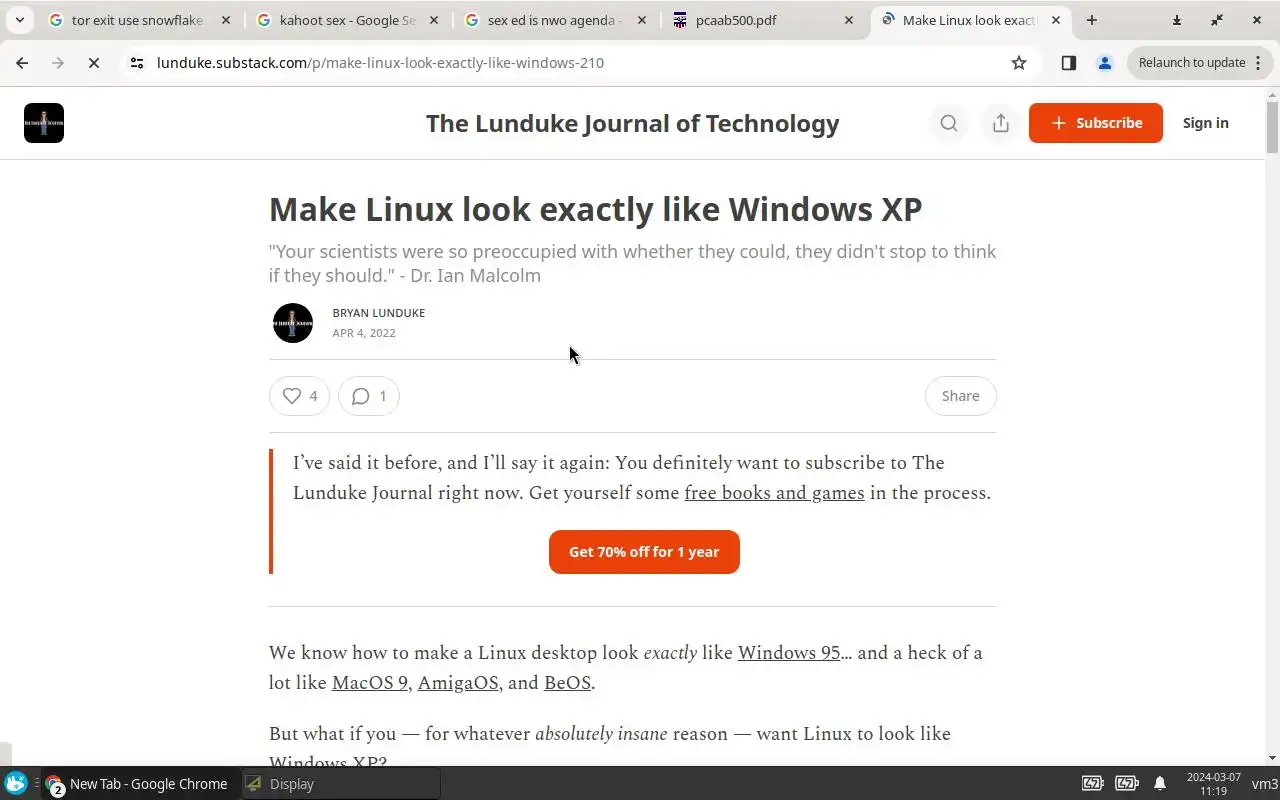Click the search magnifier icon on Substack header
Viewport: 1280px width, 800px height.
pyautogui.click(x=948, y=123)
